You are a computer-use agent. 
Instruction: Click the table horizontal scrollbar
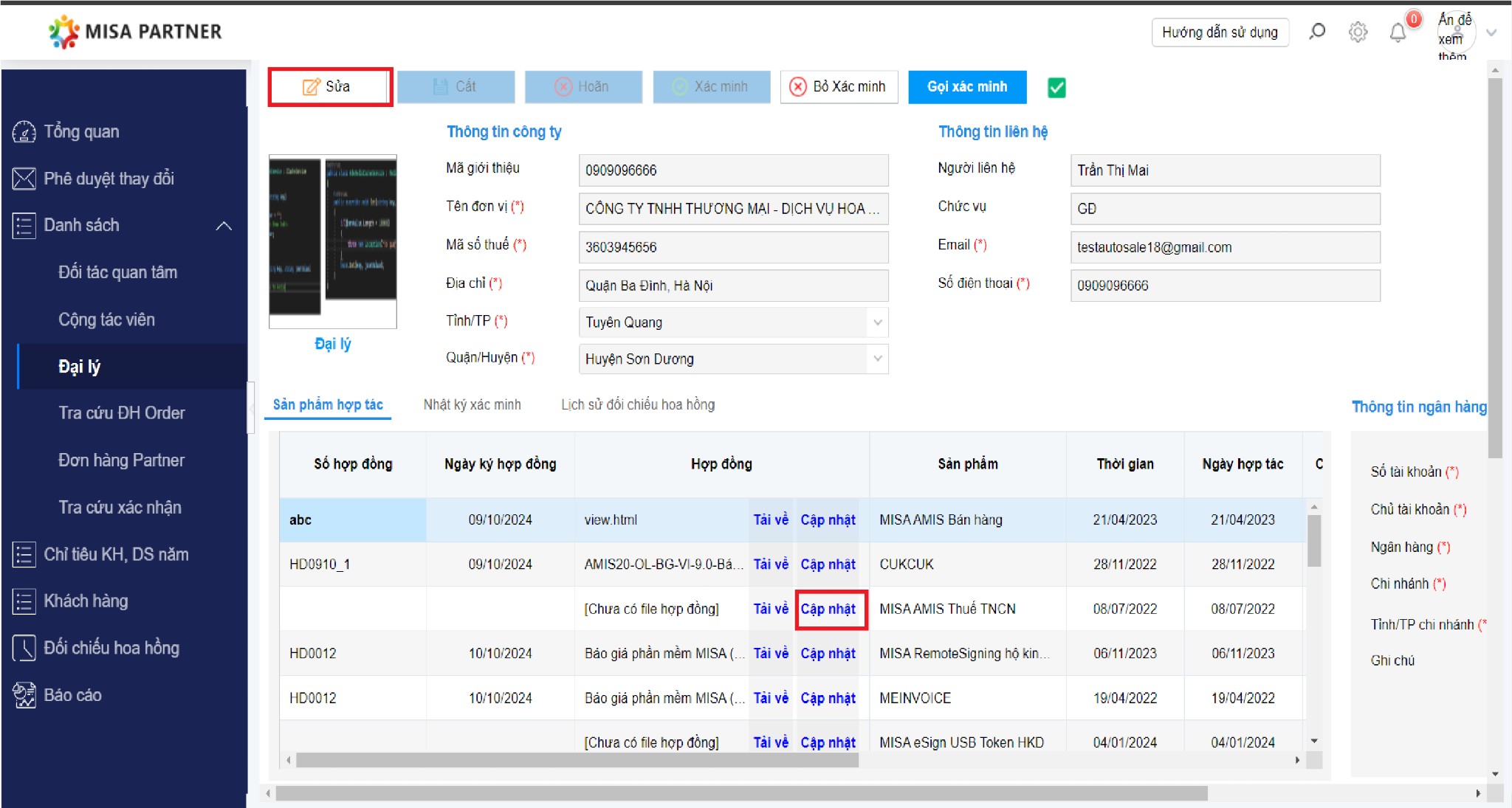576,760
